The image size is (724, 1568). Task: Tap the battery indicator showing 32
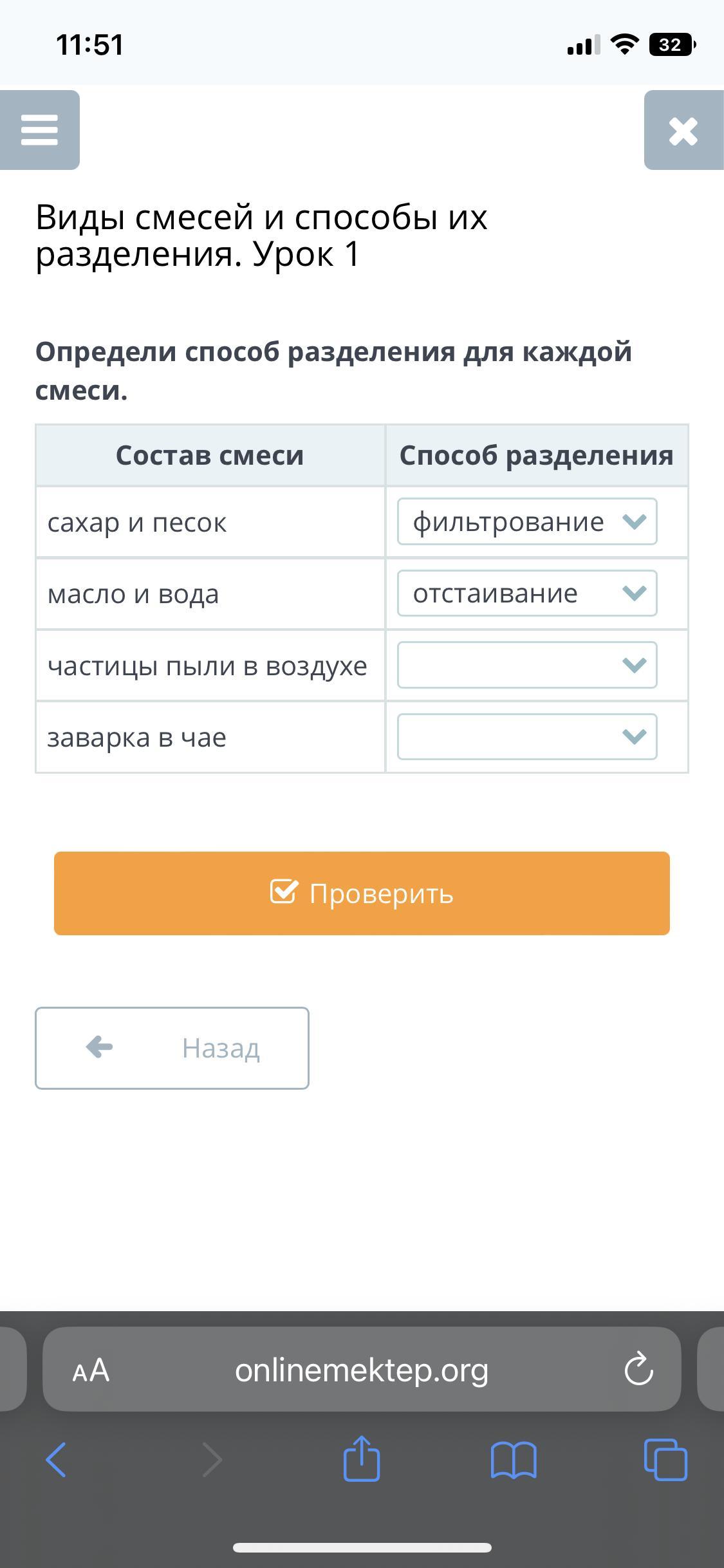[x=672, y=44]
